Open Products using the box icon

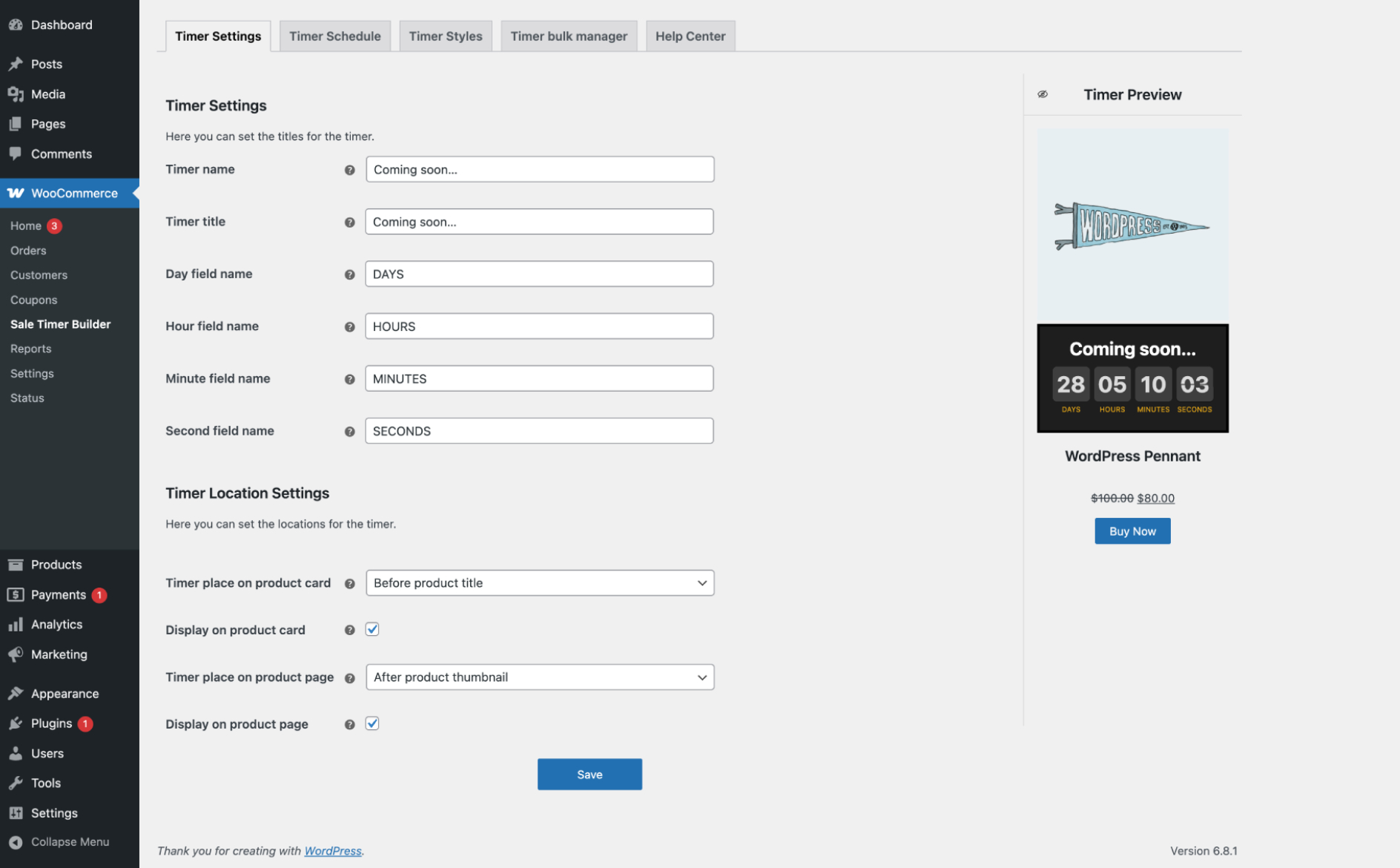16,564
